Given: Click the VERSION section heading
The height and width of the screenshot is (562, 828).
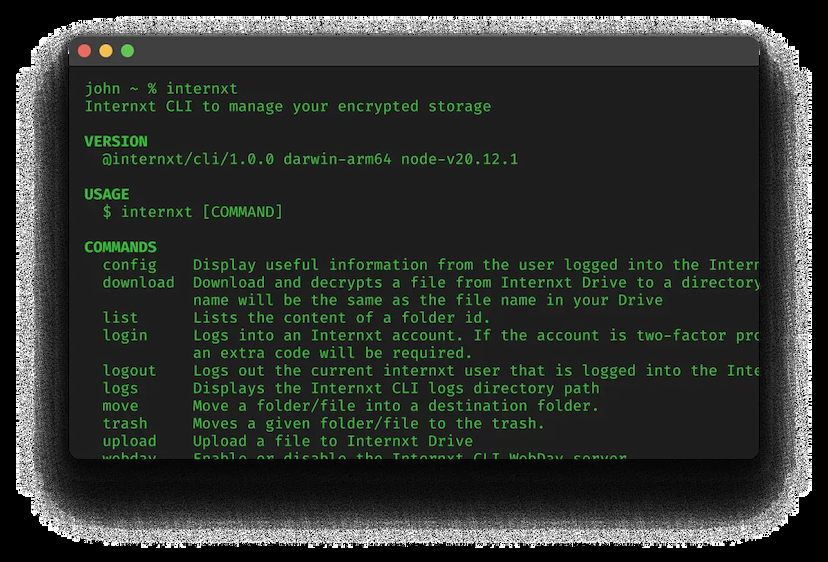Looking at the screenshot, I should click(x=115, y=141).
